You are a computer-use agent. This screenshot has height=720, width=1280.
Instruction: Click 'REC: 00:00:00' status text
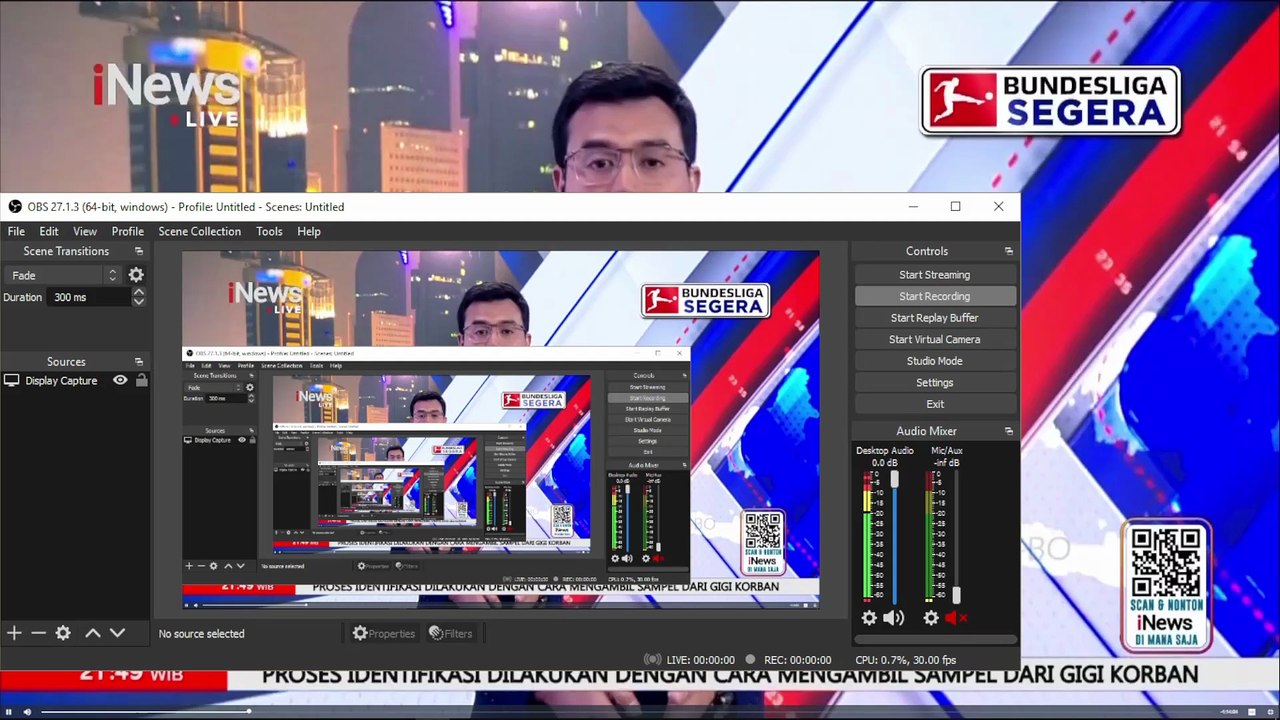point(797,660)
